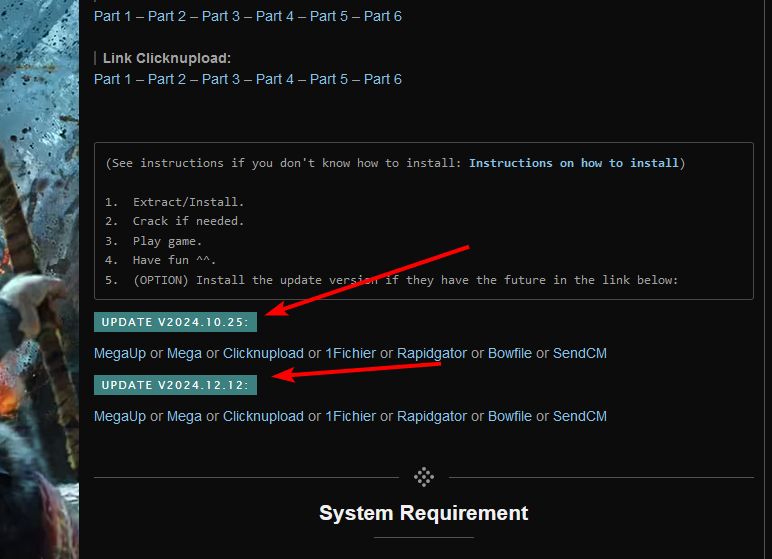The image size is (772, 559).
Task: Open 1Fichier link under UPDATE V2024.12.12
Action: [x=351, y=417]
